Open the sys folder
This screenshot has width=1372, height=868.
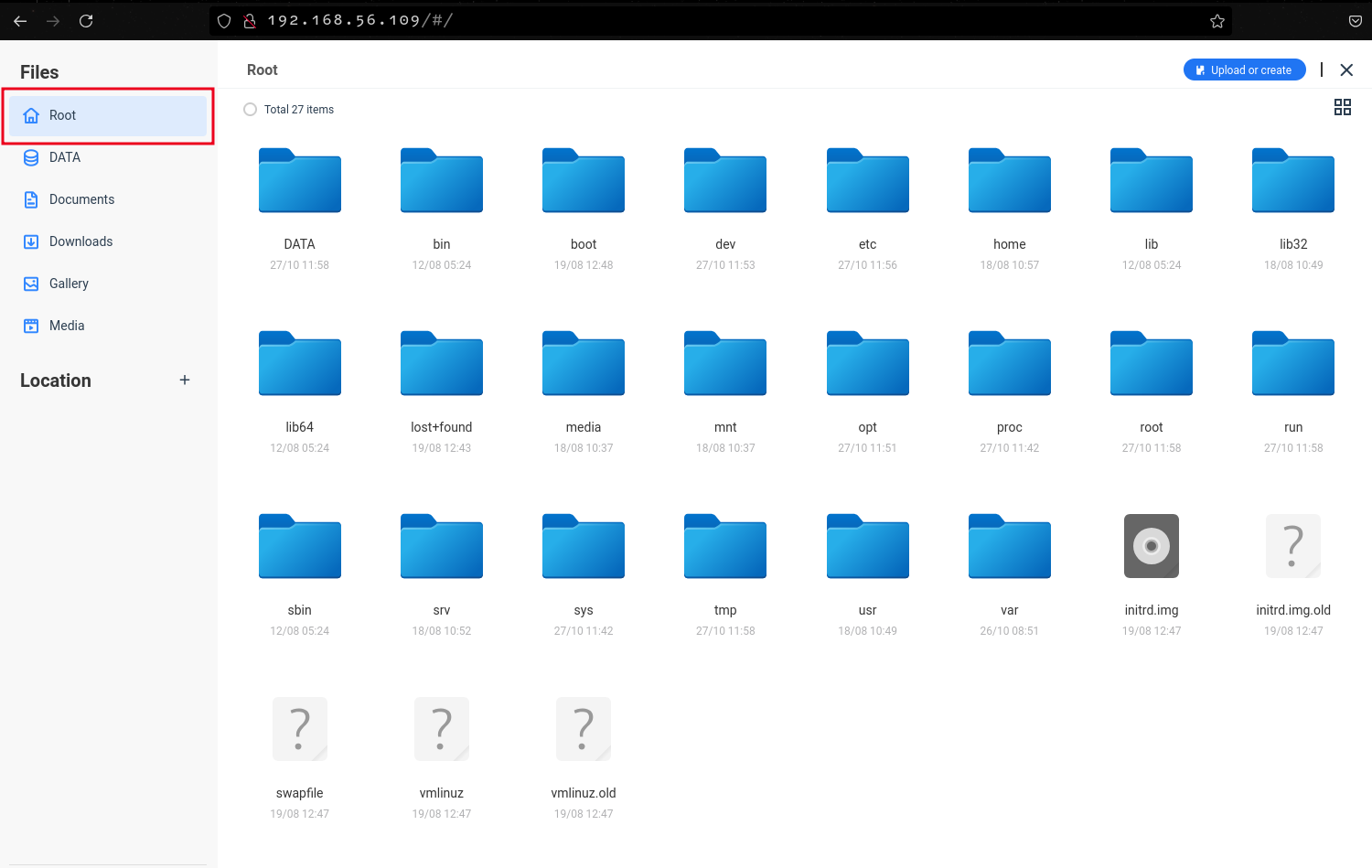click(584, 546)
